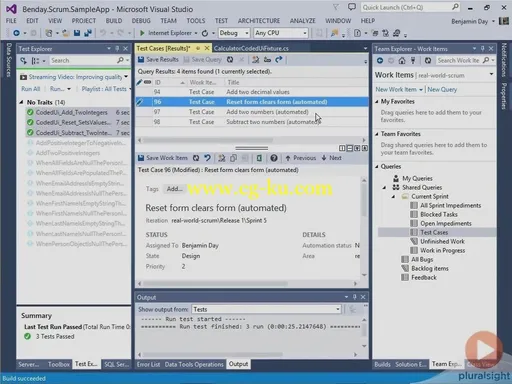Click the green Start debugging arrow
Screen dimensions: 512x384
click(142, 33)
